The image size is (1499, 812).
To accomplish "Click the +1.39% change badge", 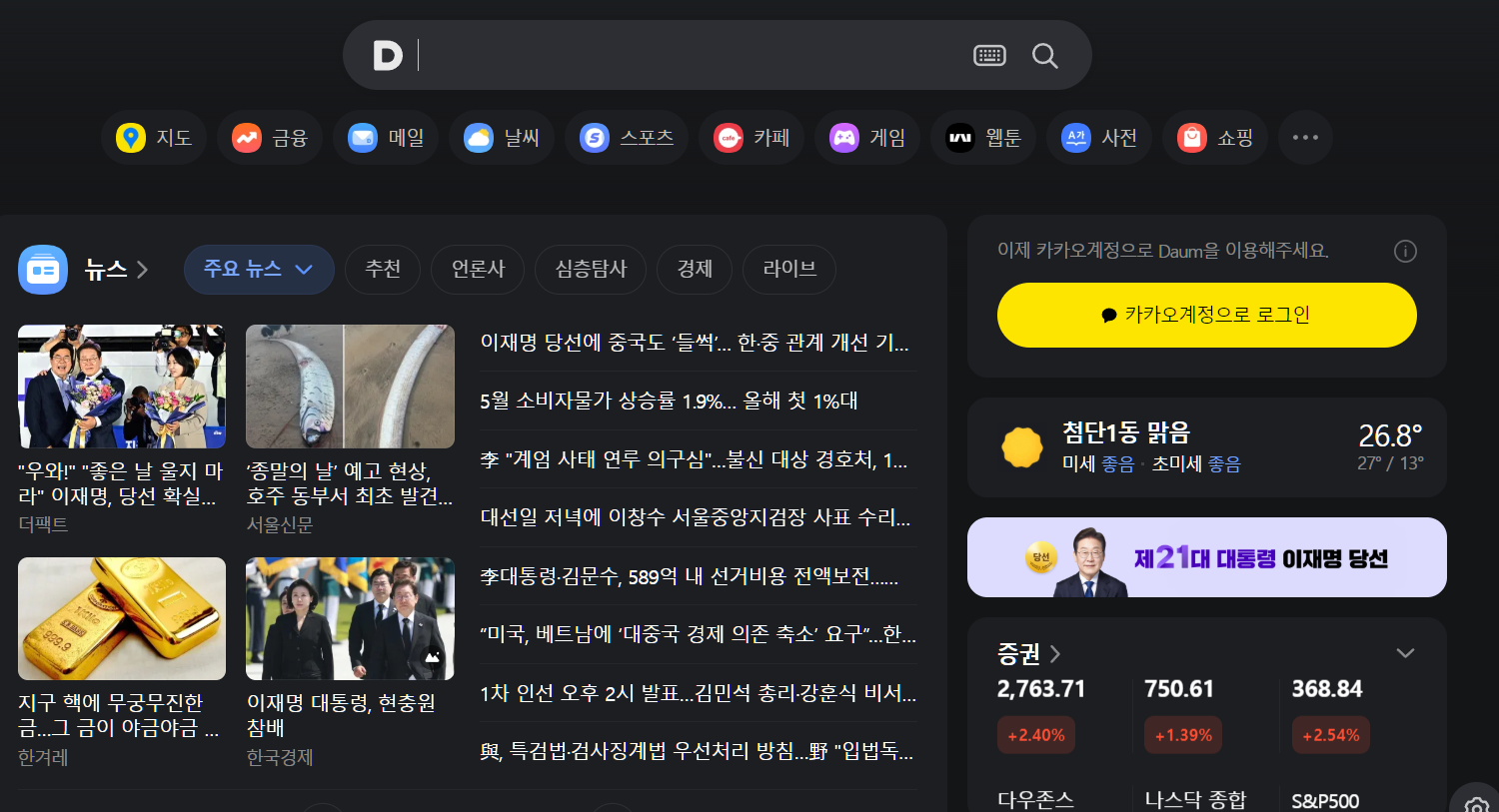I will click(1183, 735).
